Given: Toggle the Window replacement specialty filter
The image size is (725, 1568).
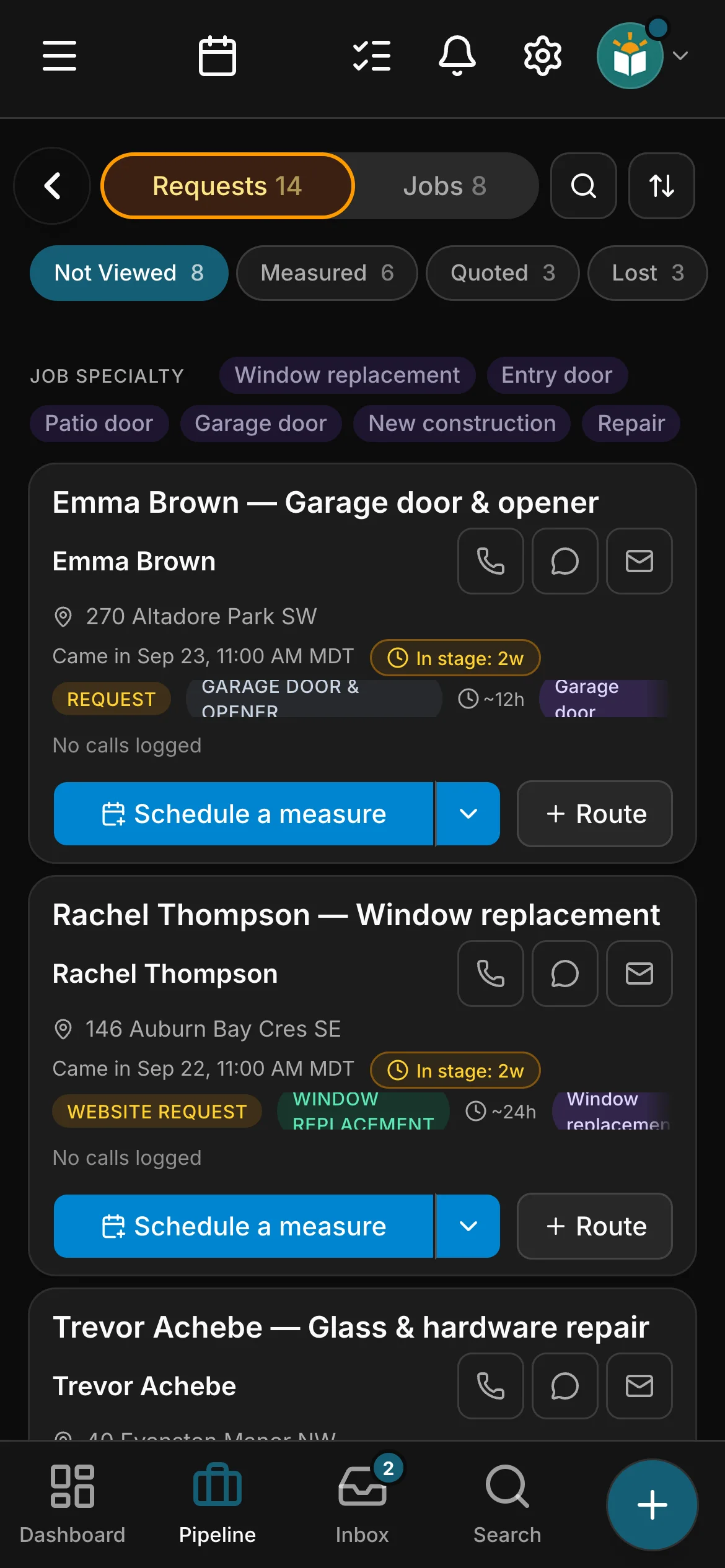Looking at the screenshot, I should [347, 375].
